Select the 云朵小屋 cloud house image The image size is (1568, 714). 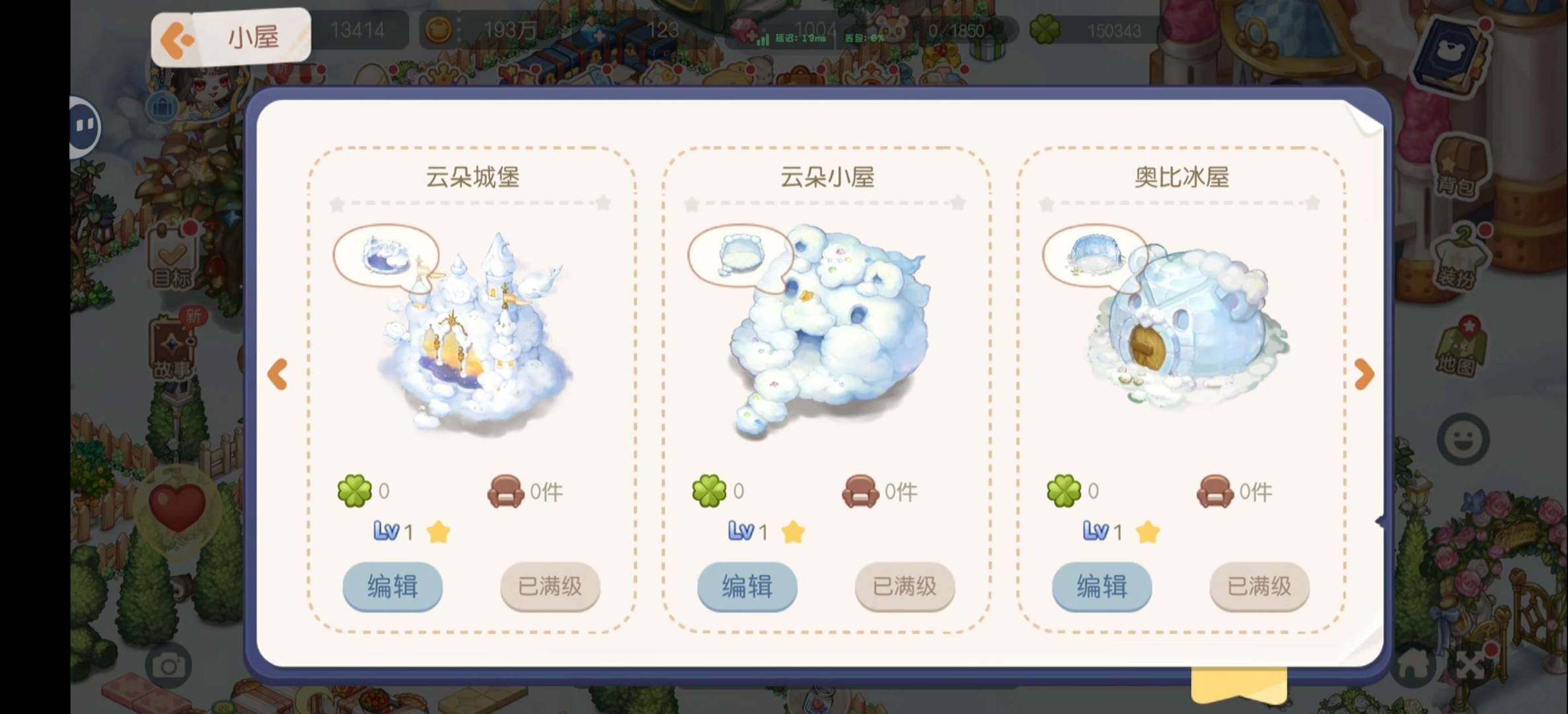coord(830,331)
